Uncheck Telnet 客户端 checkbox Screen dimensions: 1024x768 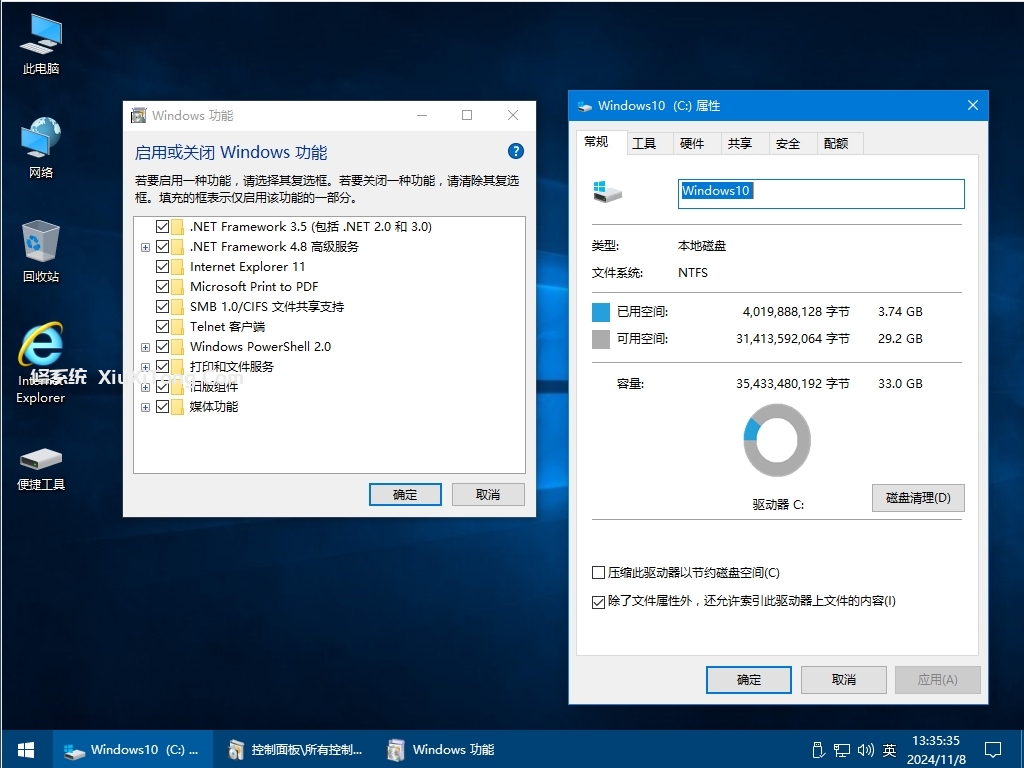click(163, 327)
